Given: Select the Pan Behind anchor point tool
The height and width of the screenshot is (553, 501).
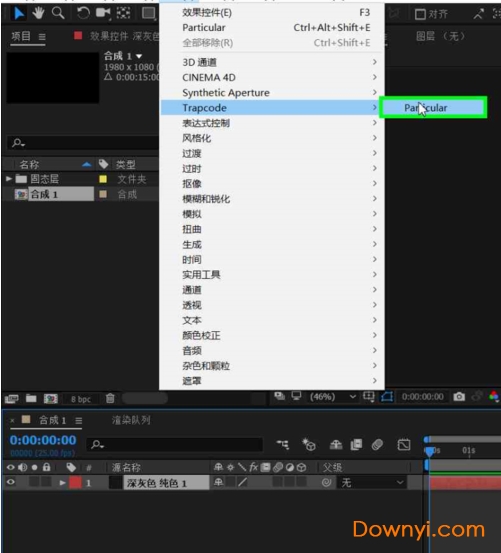Looking at the screenshot, I should click(x=123, y=13).
